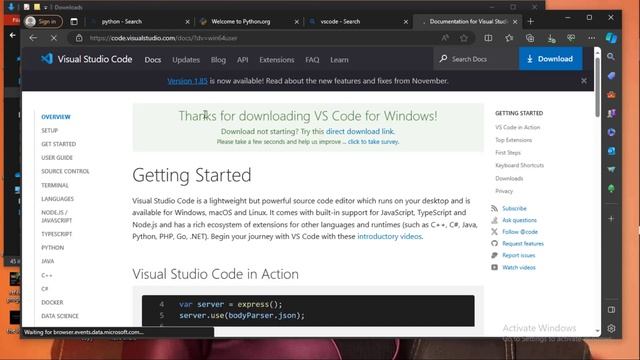Open the introductory videos link
The image size is (640, 360).
[x=389, y=236]
